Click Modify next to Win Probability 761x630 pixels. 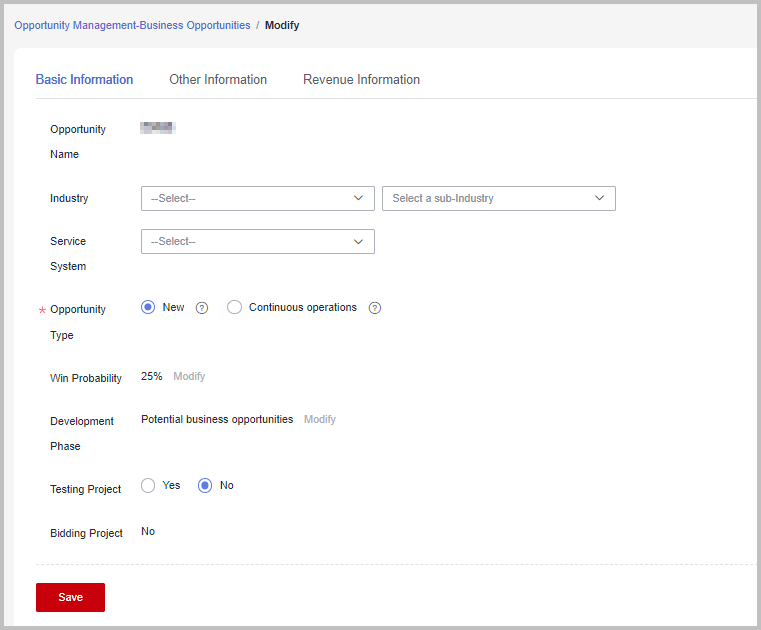click(x=189, y=376)
